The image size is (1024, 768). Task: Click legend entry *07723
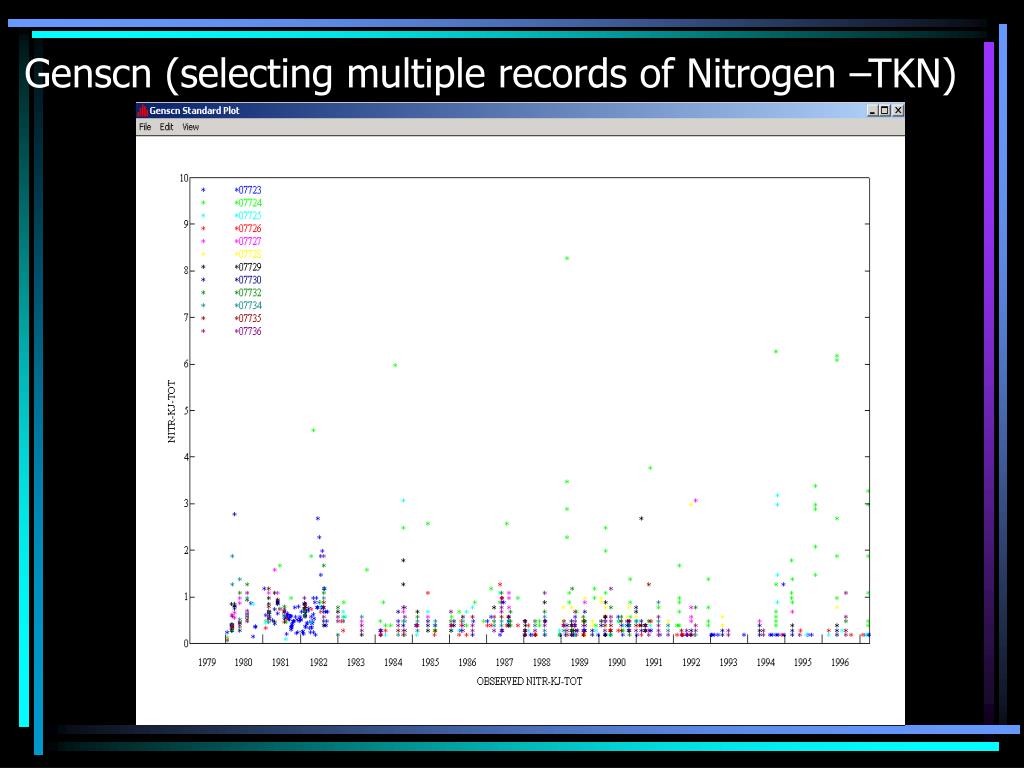[x=248, y=190]
